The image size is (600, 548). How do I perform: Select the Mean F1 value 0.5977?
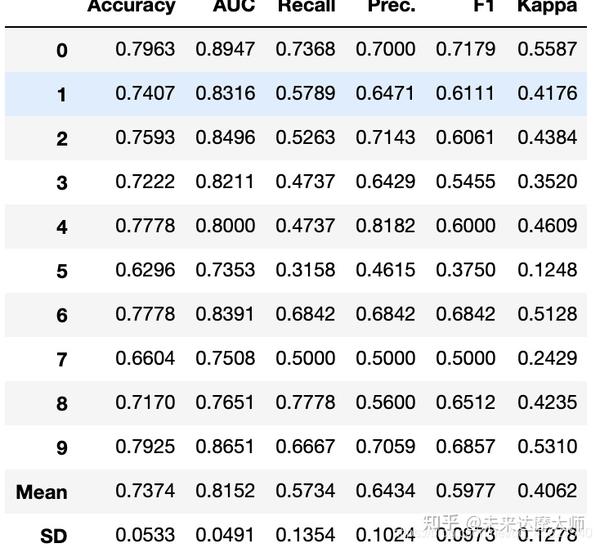(465, 491)
